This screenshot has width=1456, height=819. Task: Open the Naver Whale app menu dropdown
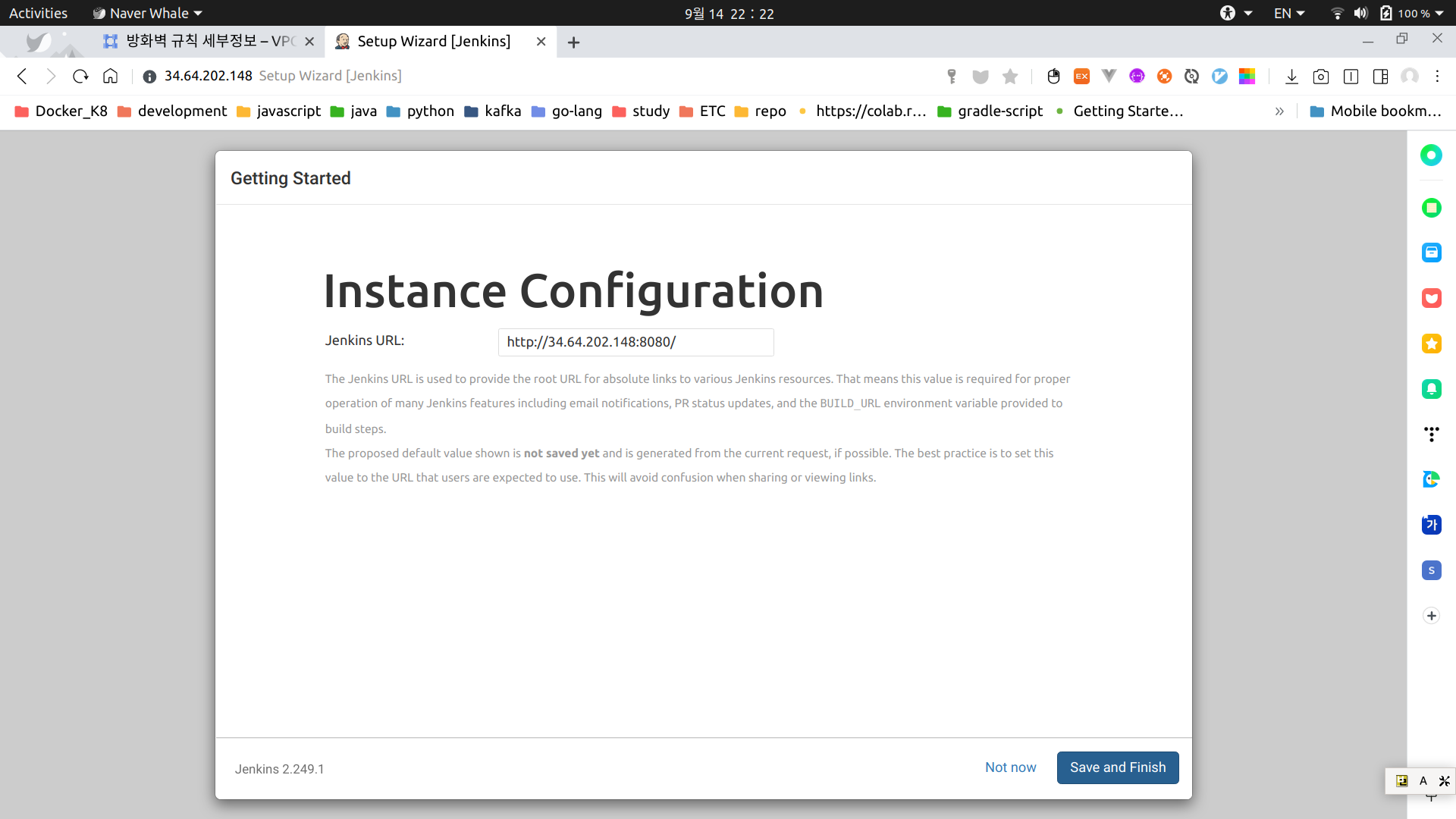[148, 13]
